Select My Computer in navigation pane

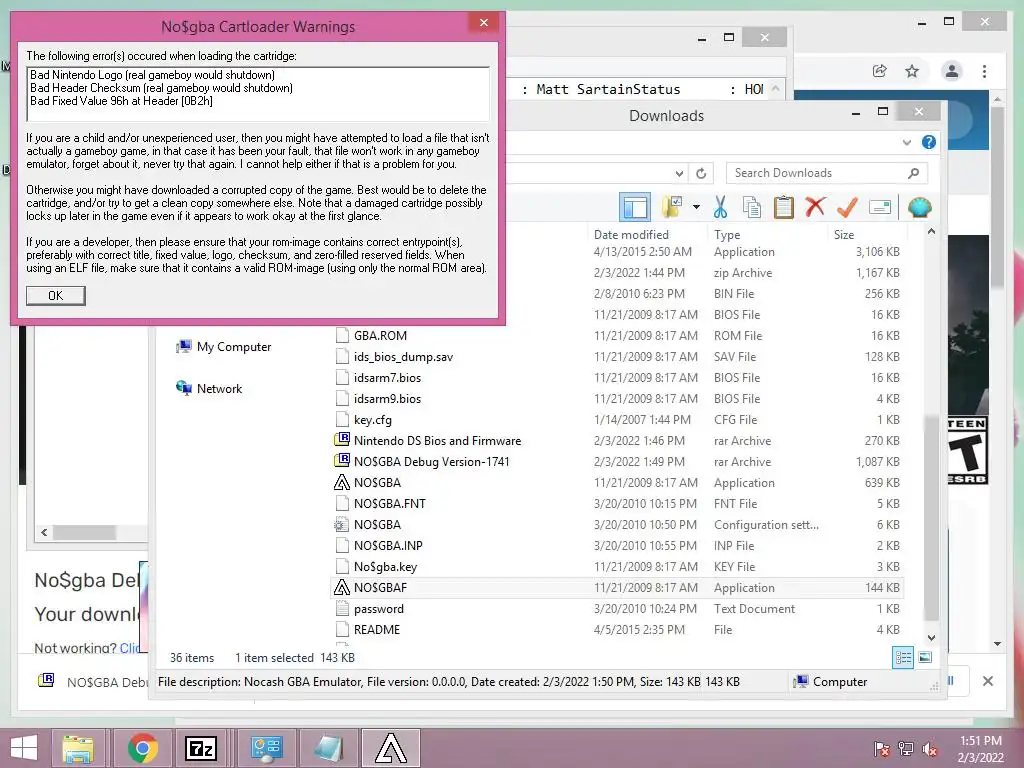point(224,347)
